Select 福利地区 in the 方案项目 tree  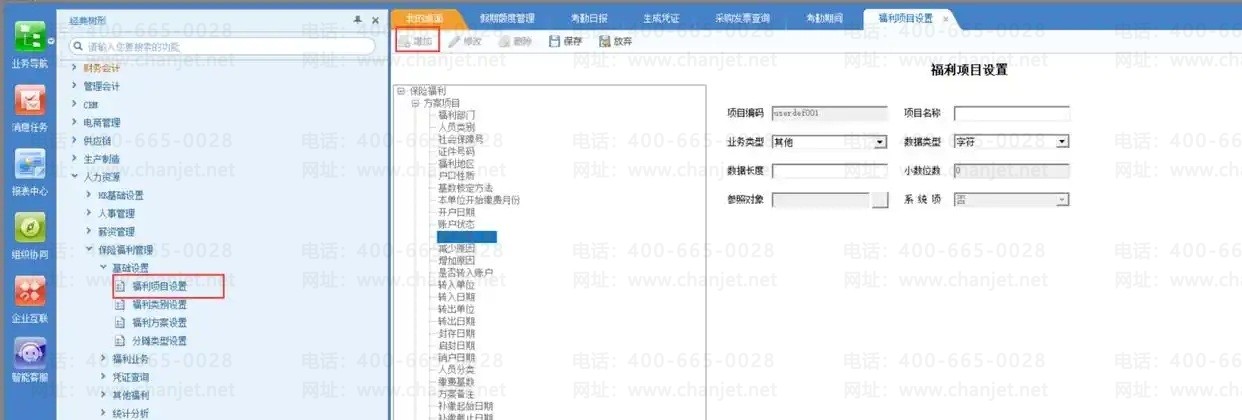pos(456,163)
